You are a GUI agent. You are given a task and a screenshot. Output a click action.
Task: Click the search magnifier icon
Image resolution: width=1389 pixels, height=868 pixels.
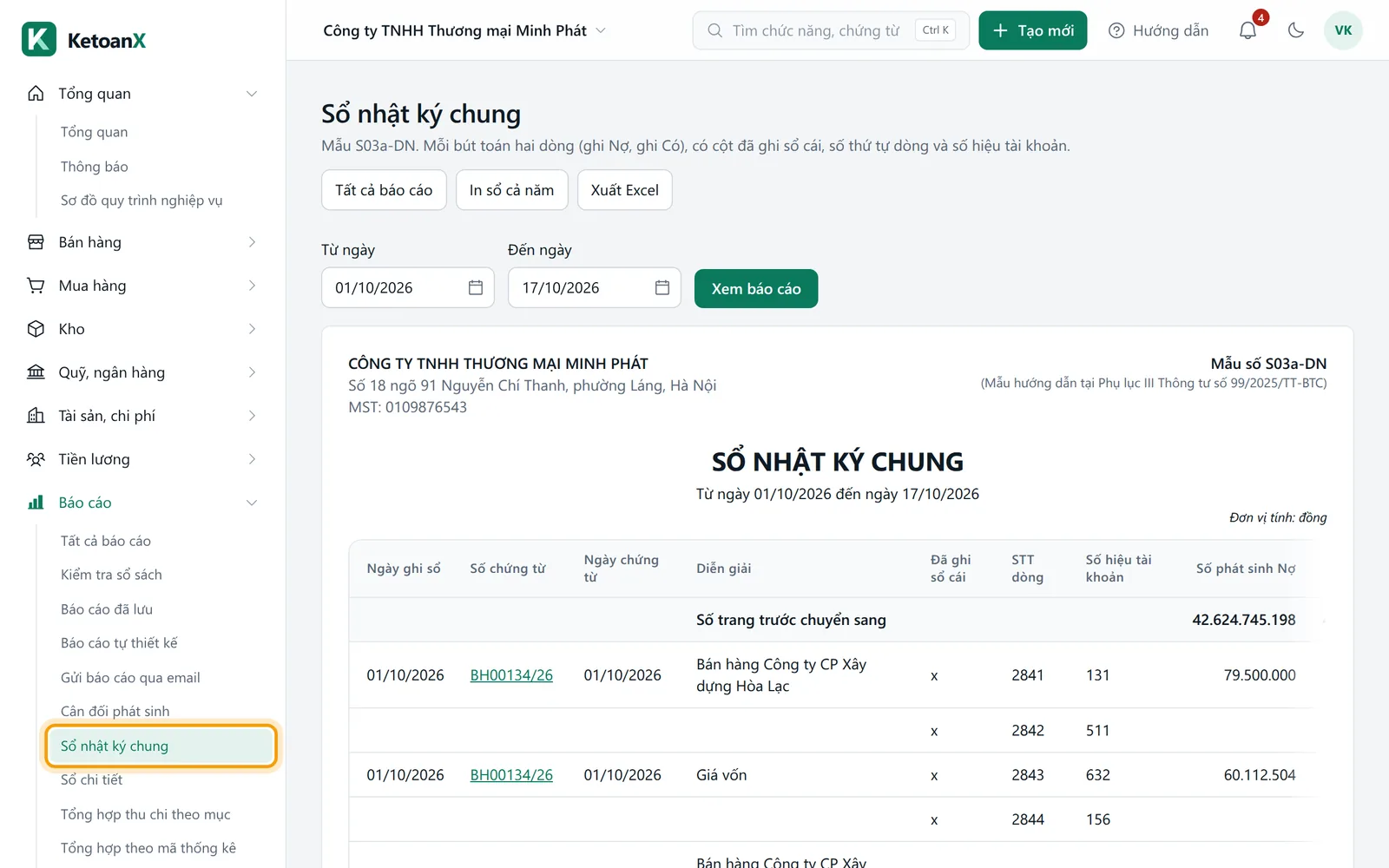coord(714,30)
